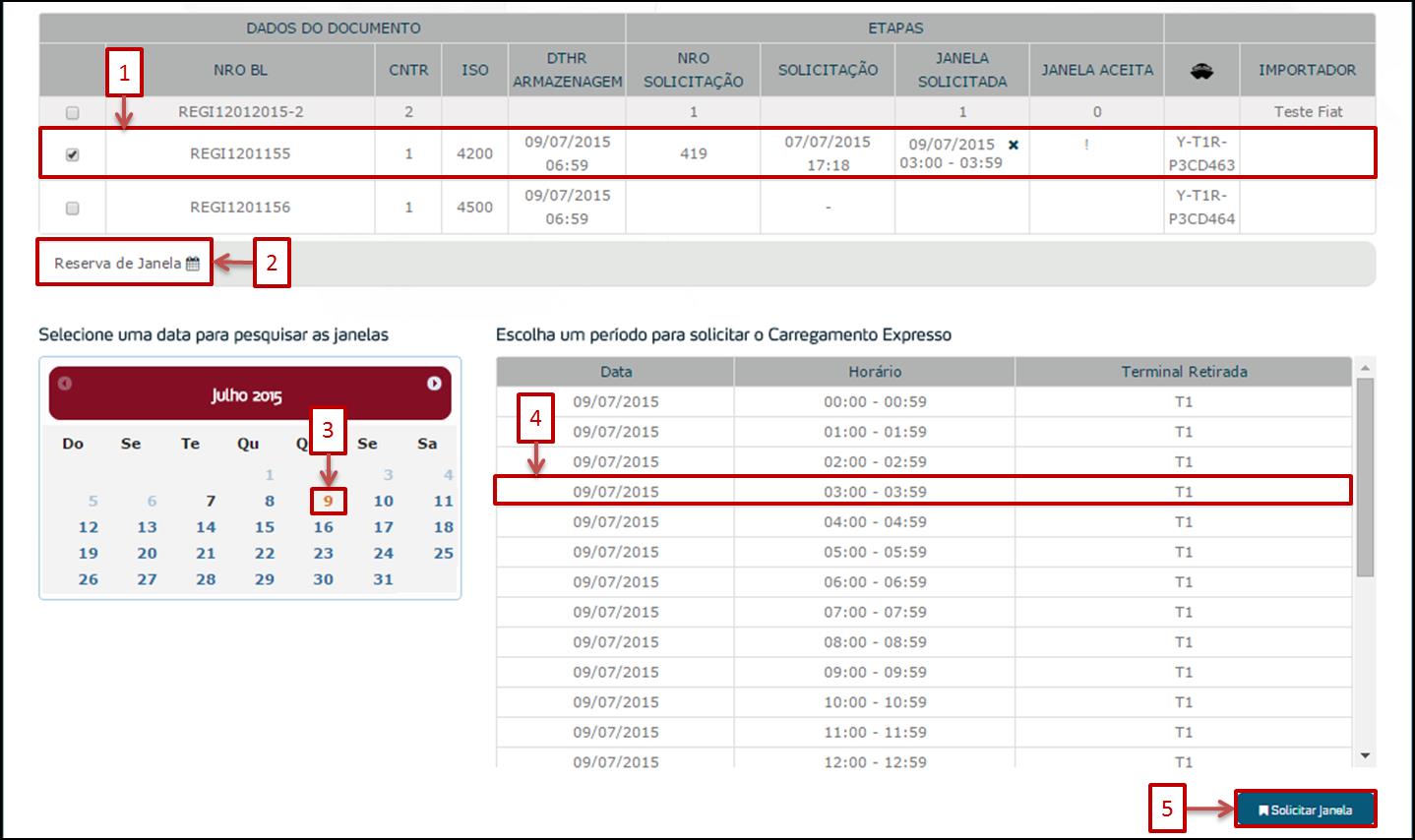The image size is (1415, 840).
Task: Choose the 08:00 - 08:59 time slot
Action: (924, 642)
